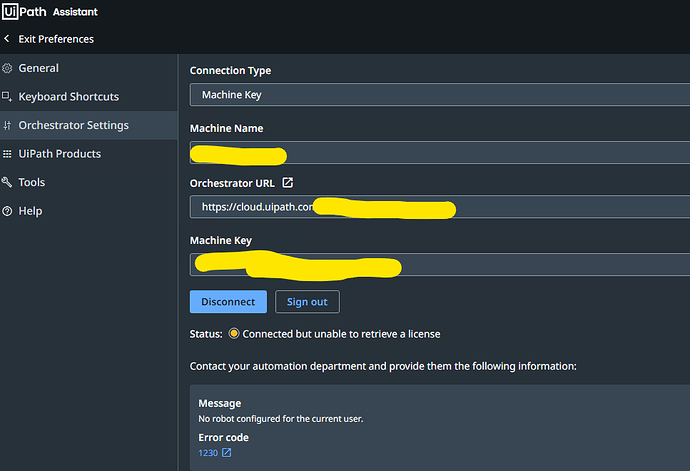Viewport: 690px width, 471px height.
Task: Click the Help question mark icon
Action: pyautogui.click(x=7, y=211)
